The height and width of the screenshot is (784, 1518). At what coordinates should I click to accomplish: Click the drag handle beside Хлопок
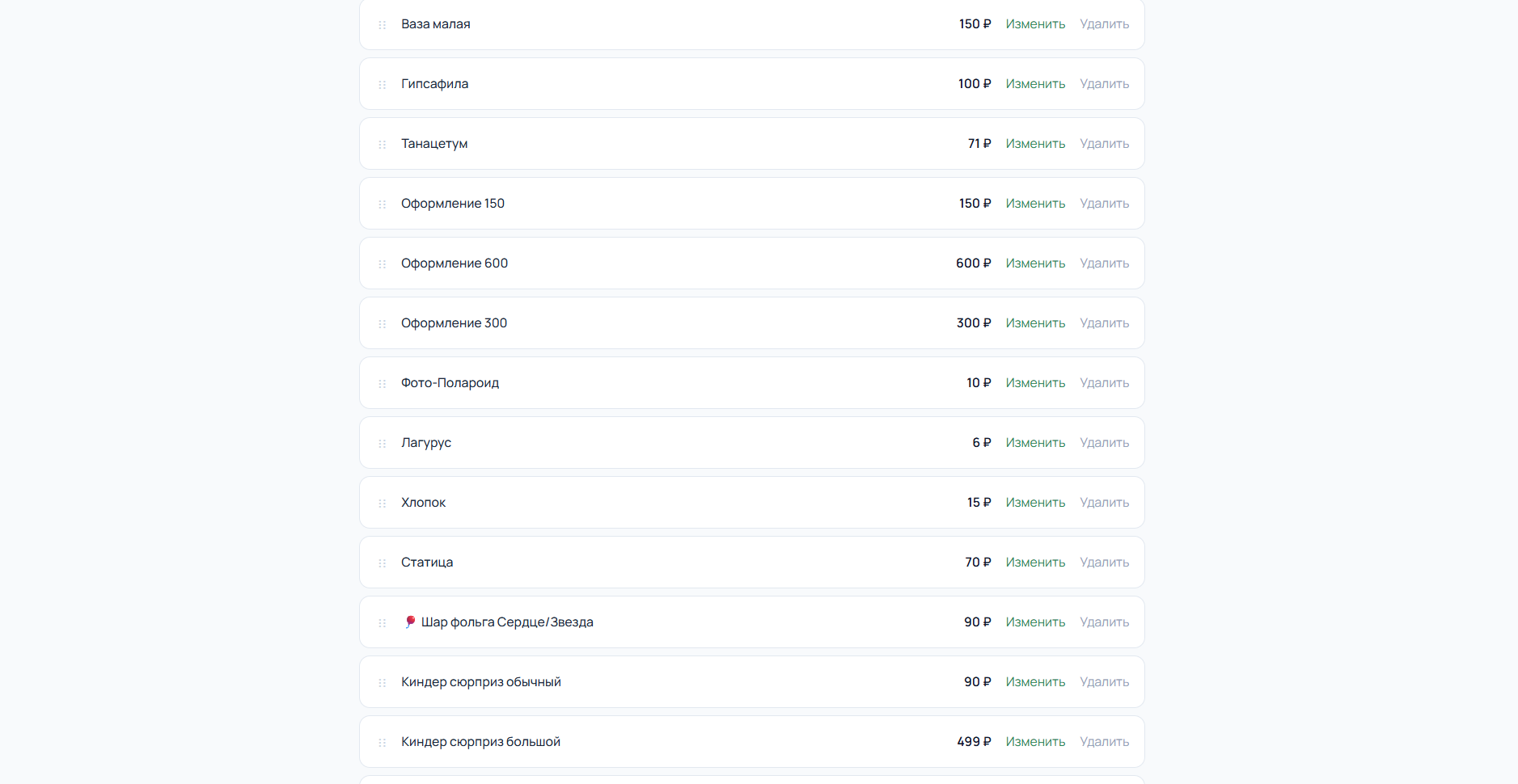pyautogui.click(x=383, y=504)
